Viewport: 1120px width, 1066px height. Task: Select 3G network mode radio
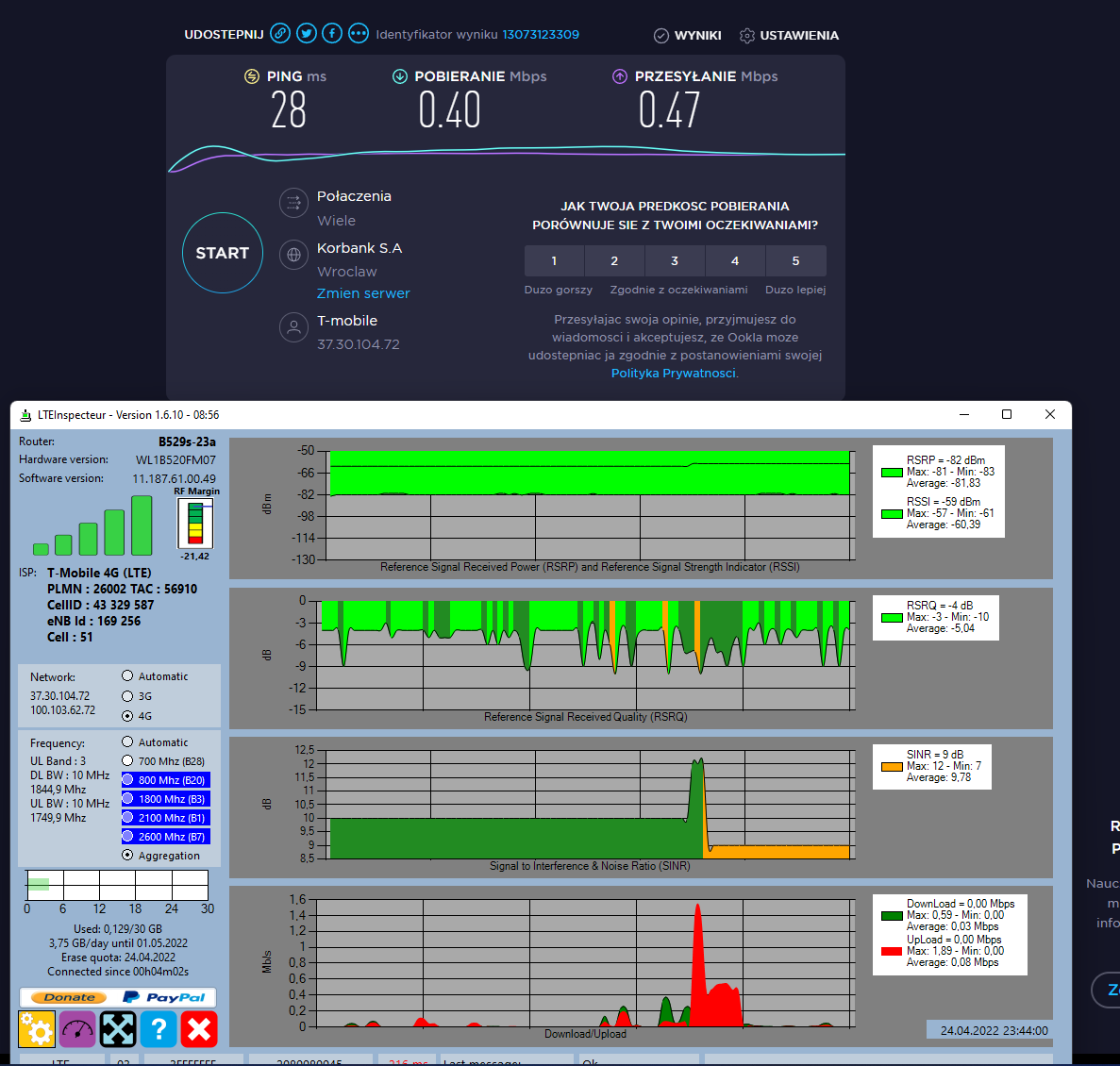click(x=127, y=695)
